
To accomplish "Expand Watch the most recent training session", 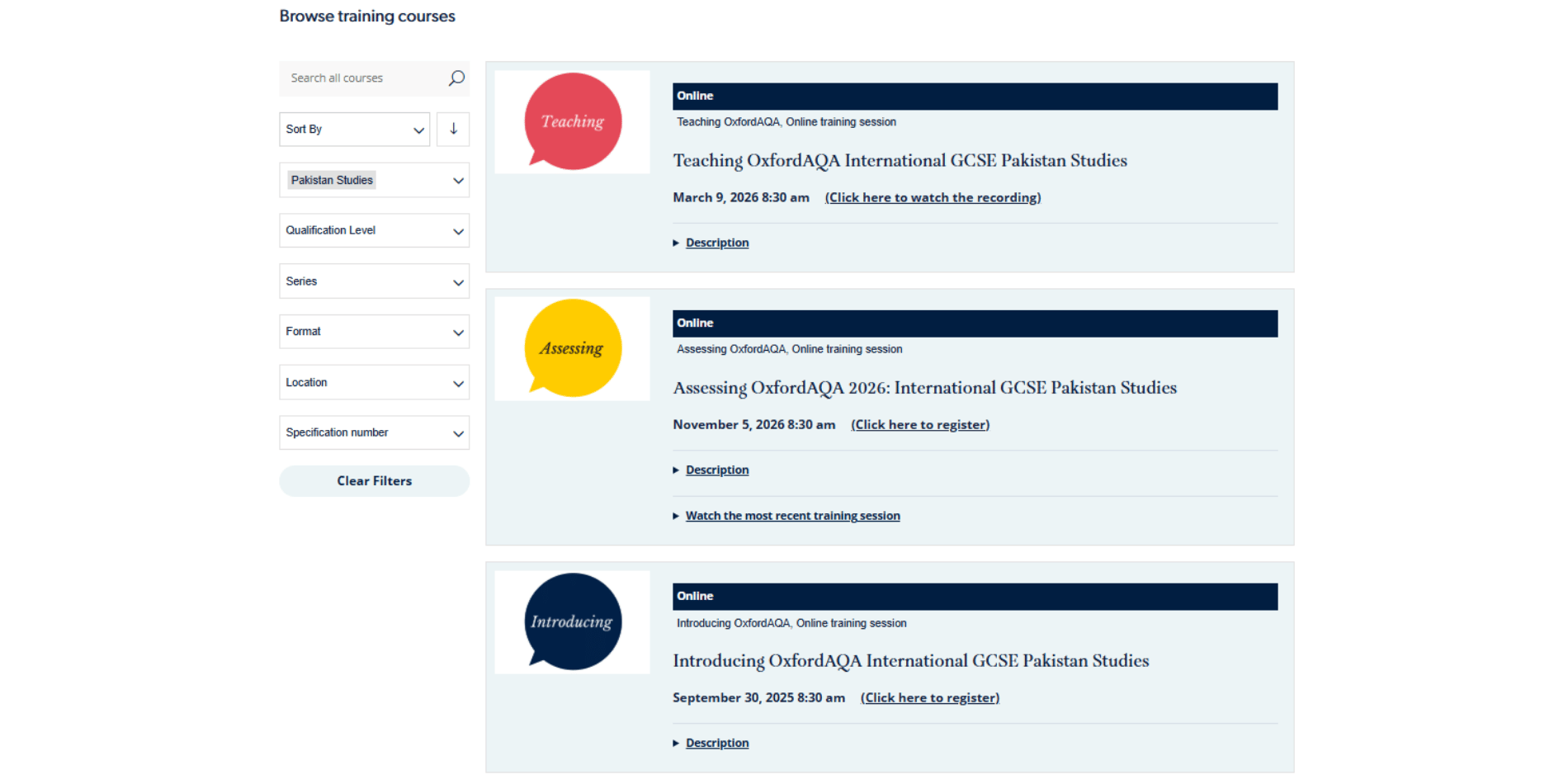I will tap(792, 516).
